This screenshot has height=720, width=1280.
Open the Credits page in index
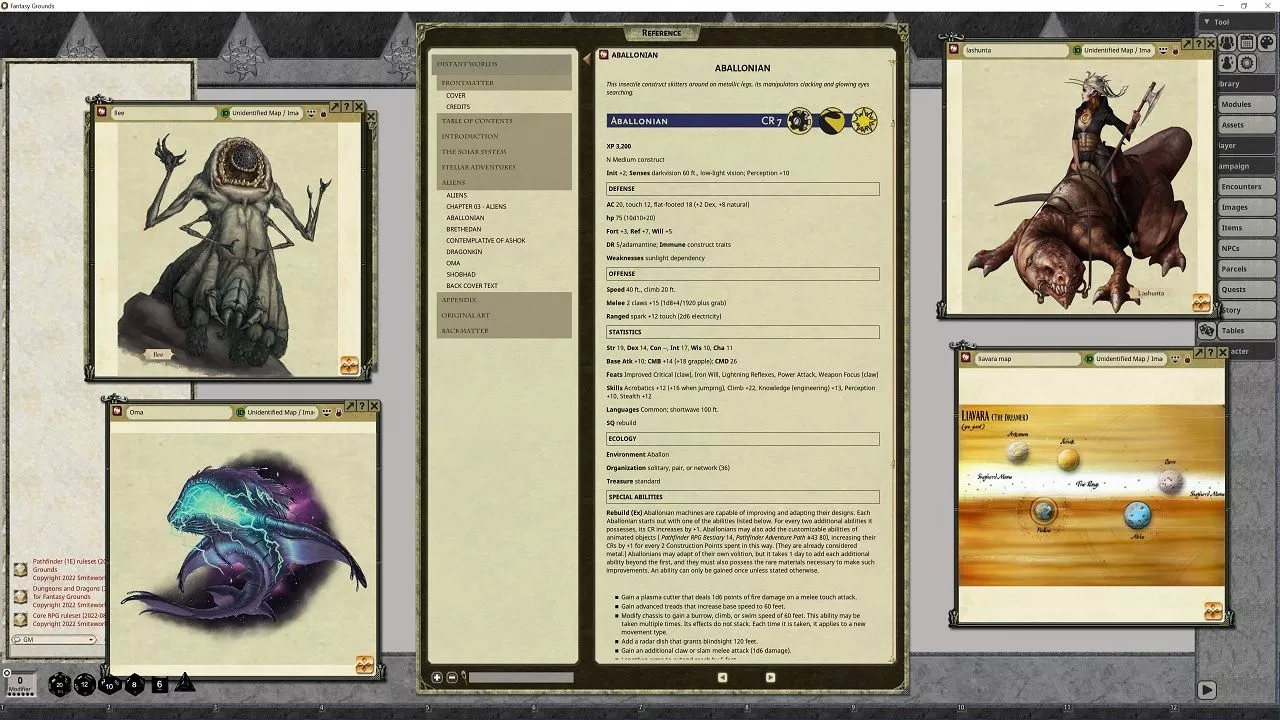pyautogui.click(x=458, y=106)
